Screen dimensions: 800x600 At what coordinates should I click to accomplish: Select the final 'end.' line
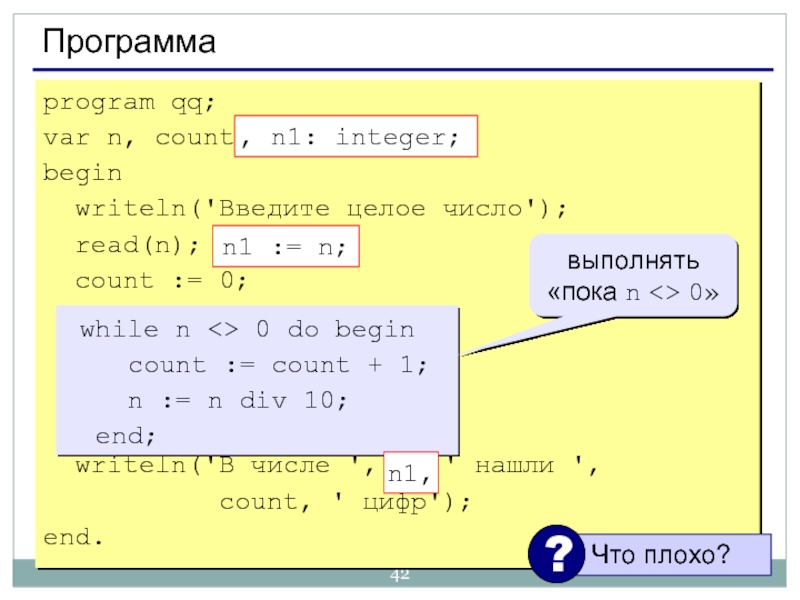pyautogui.click(x=73, y=537)
